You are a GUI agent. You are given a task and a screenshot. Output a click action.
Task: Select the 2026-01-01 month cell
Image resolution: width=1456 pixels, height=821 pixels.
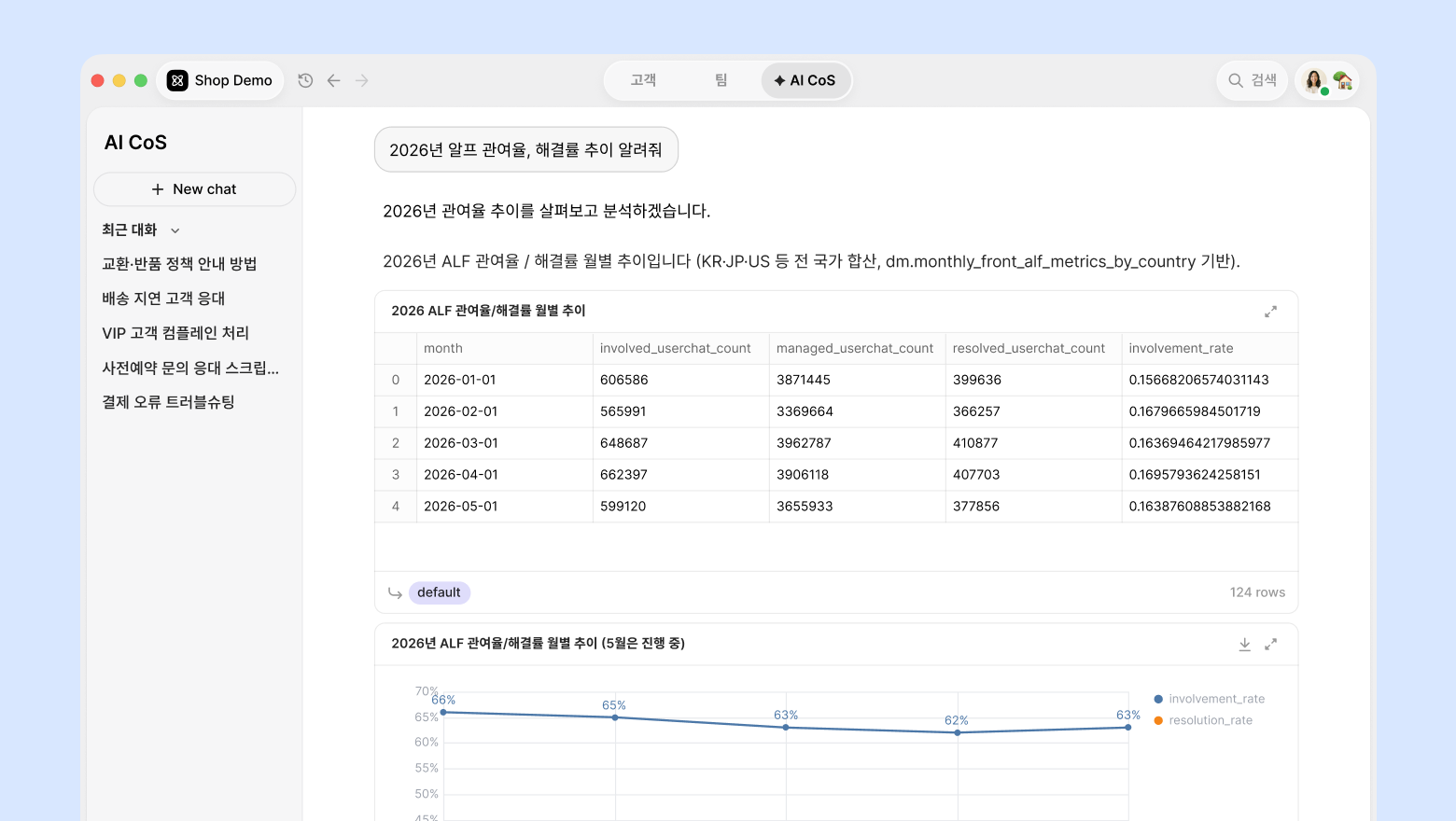(x=505, y=380)
